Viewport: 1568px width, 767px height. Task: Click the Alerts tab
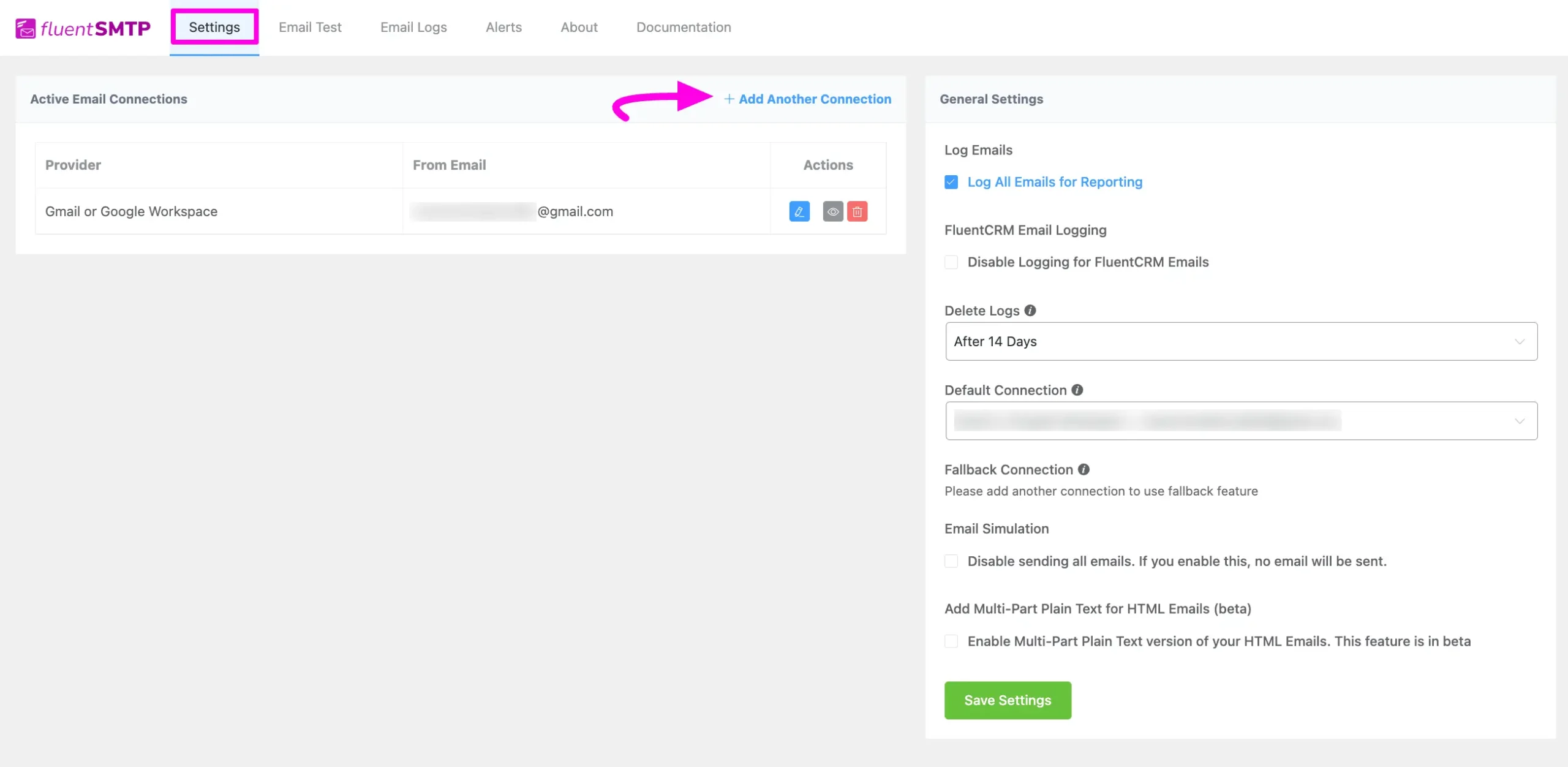point(504,27)
